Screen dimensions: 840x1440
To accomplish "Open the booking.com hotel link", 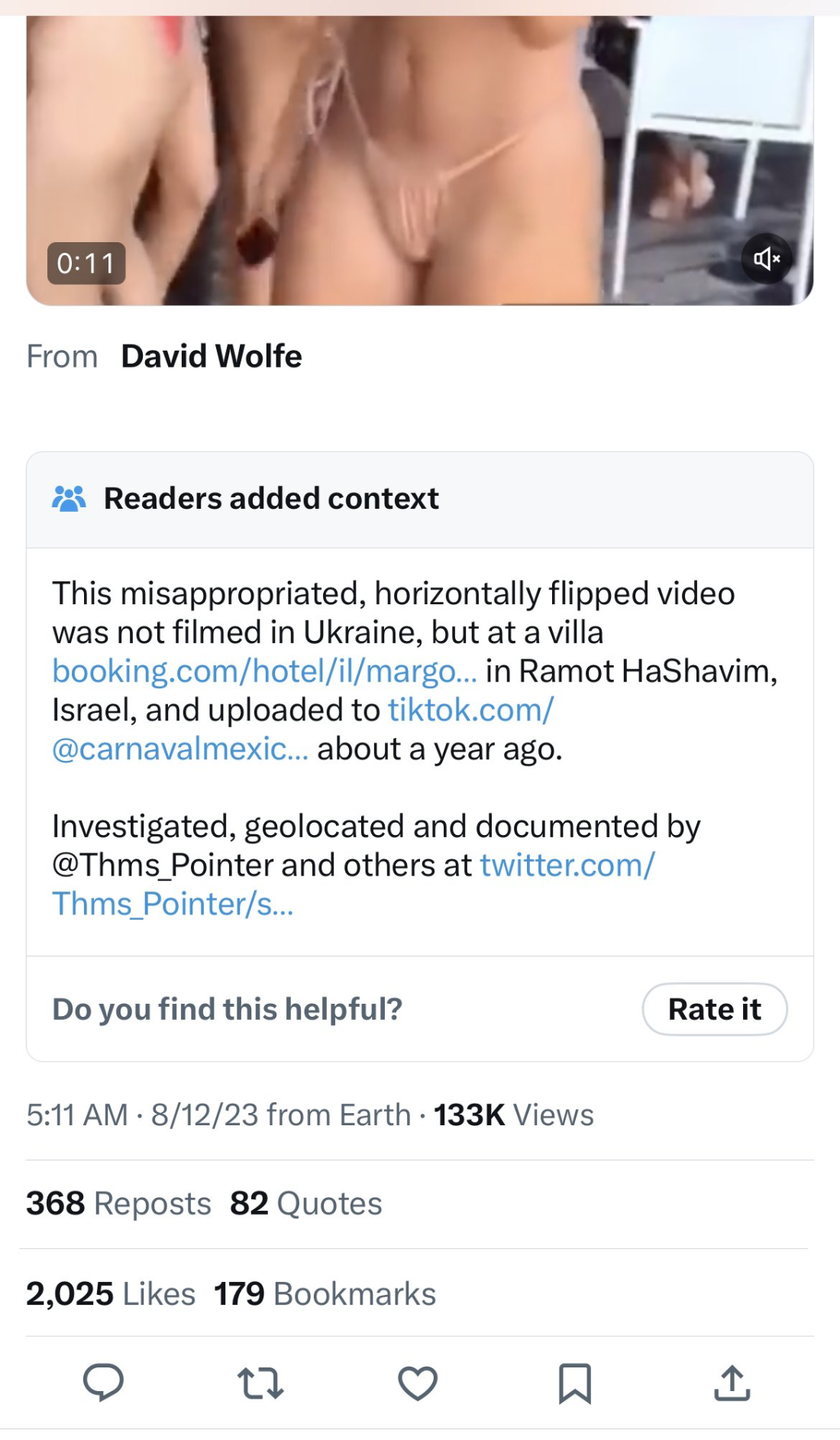I will click(264, 671).
